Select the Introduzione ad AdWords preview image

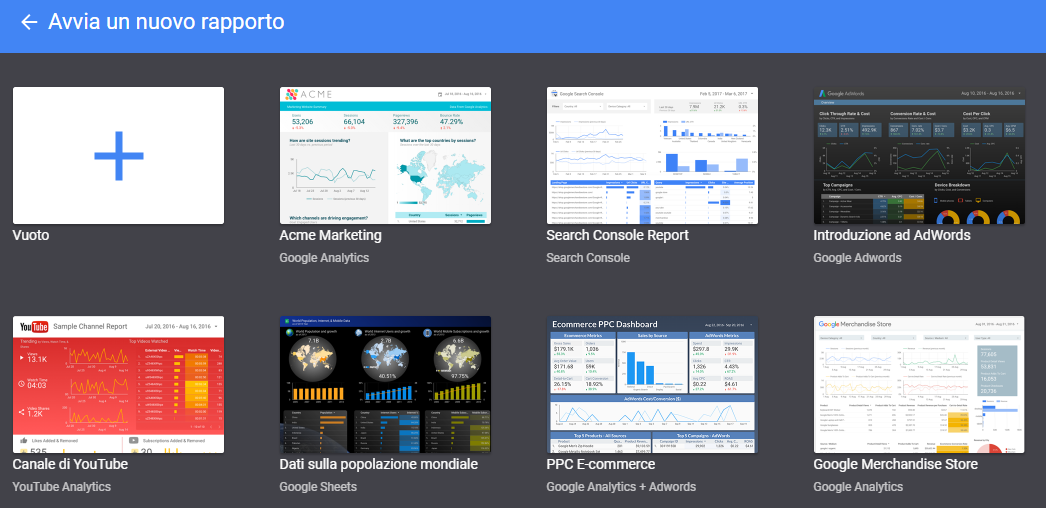click(x=919, y=155)
